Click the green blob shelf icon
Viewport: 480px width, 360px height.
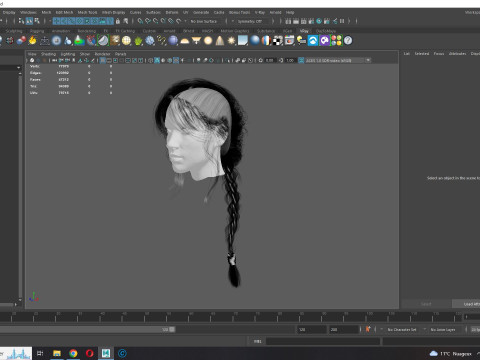(138, 41)
